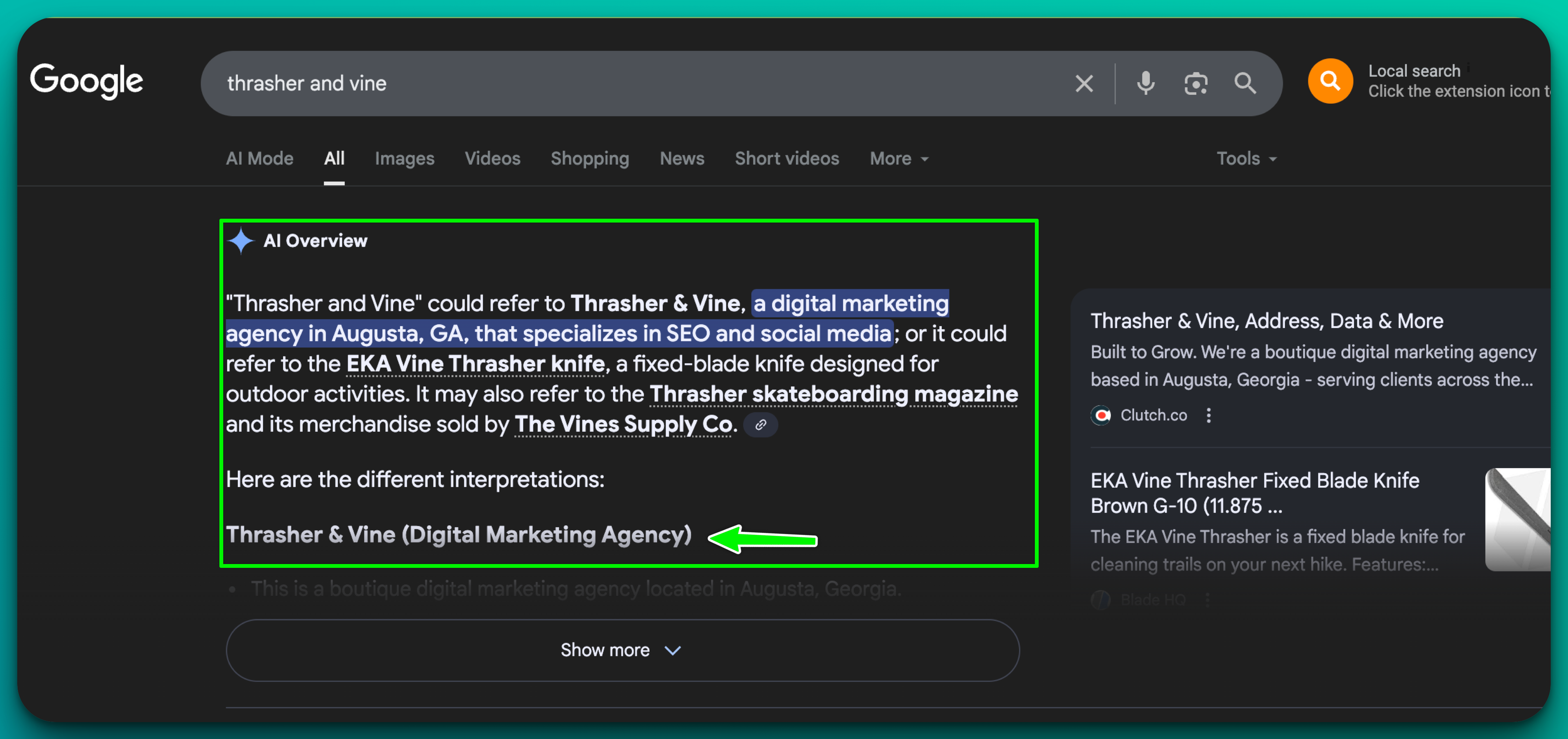
Task: Click the magnifying glass search button
Action: 1245,83
